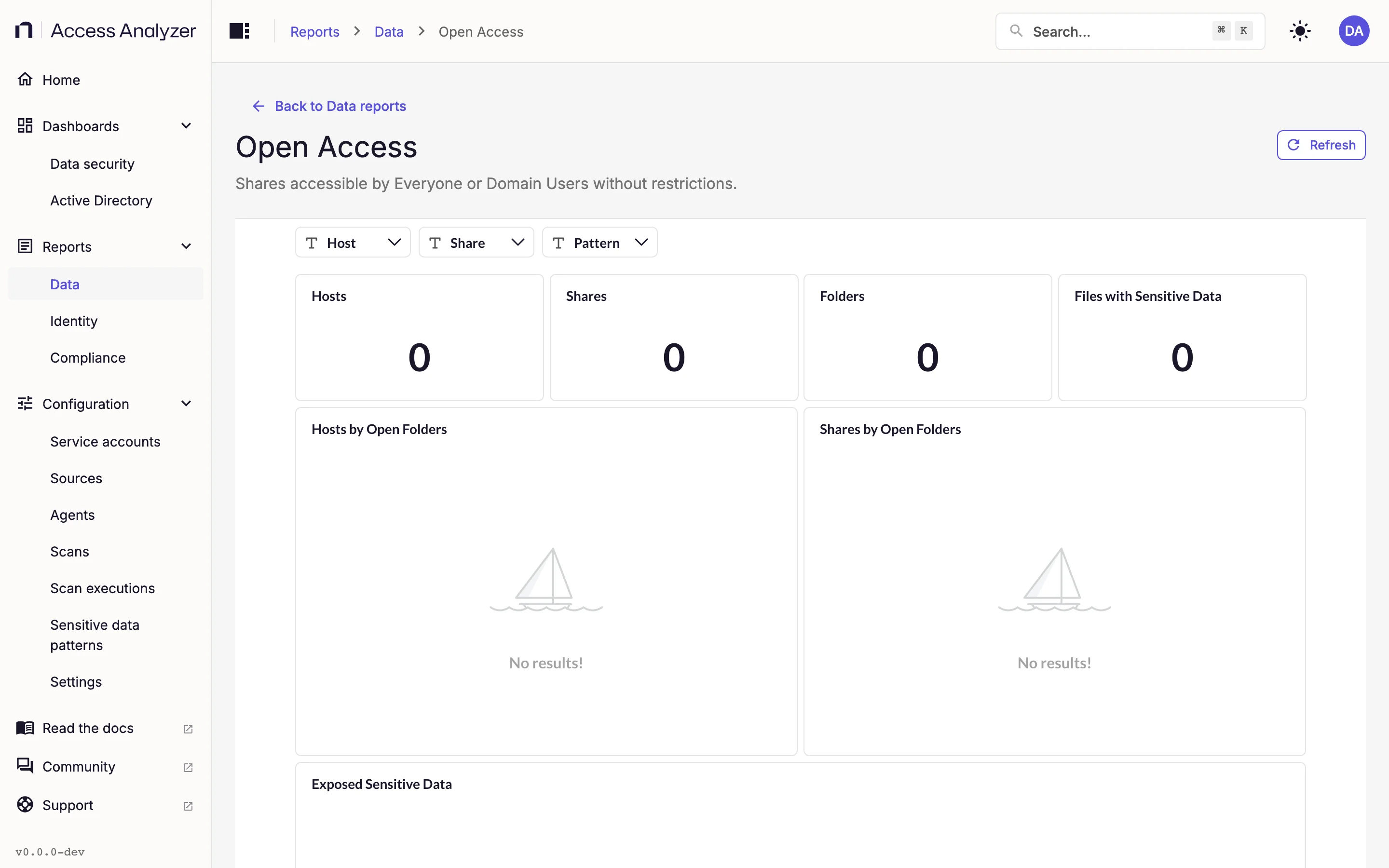Click the text type icon in Pattern filter

558,243
